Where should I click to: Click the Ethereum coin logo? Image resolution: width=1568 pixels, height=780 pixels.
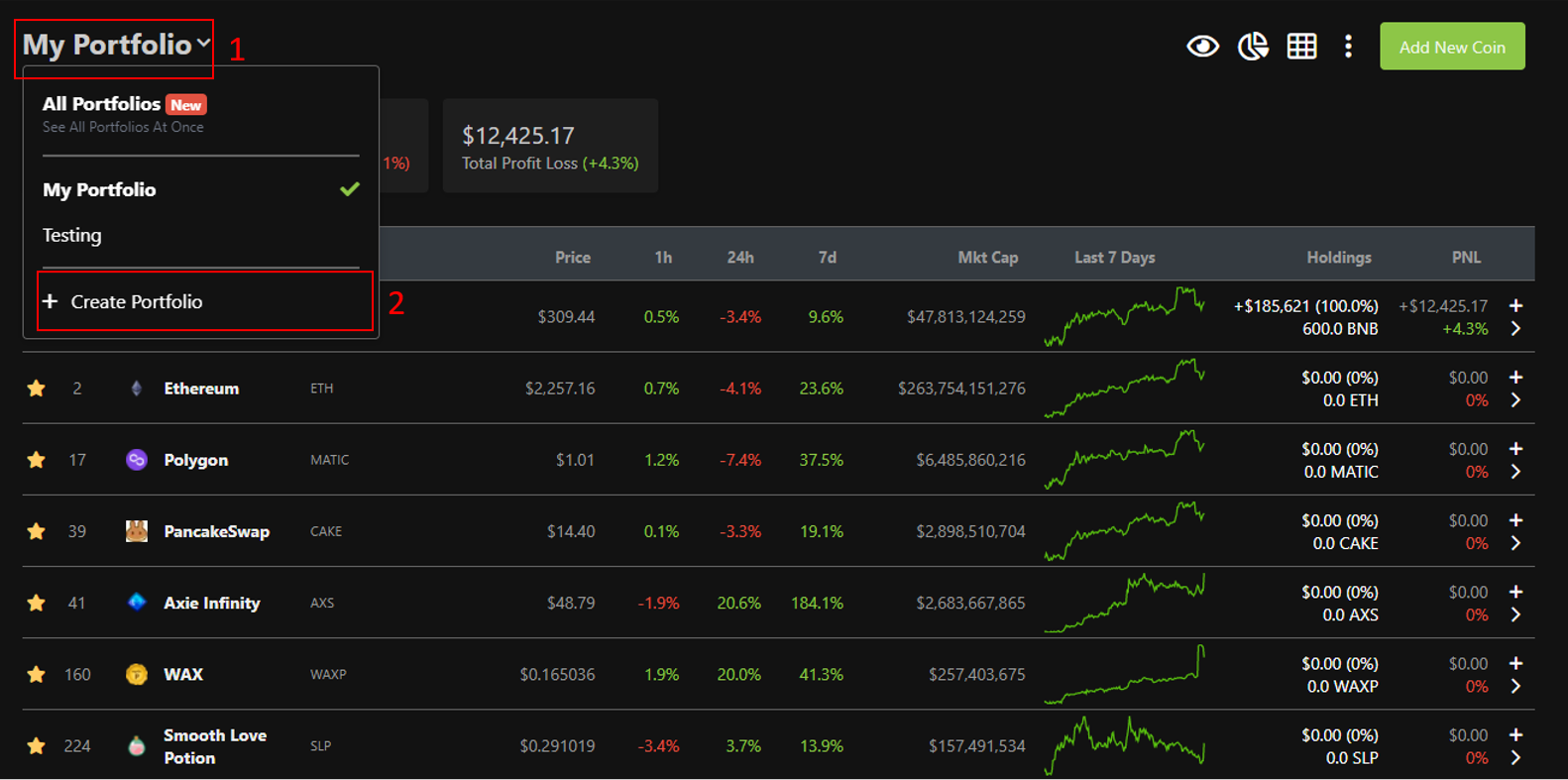pyautogui.click(x=137, y=389)
